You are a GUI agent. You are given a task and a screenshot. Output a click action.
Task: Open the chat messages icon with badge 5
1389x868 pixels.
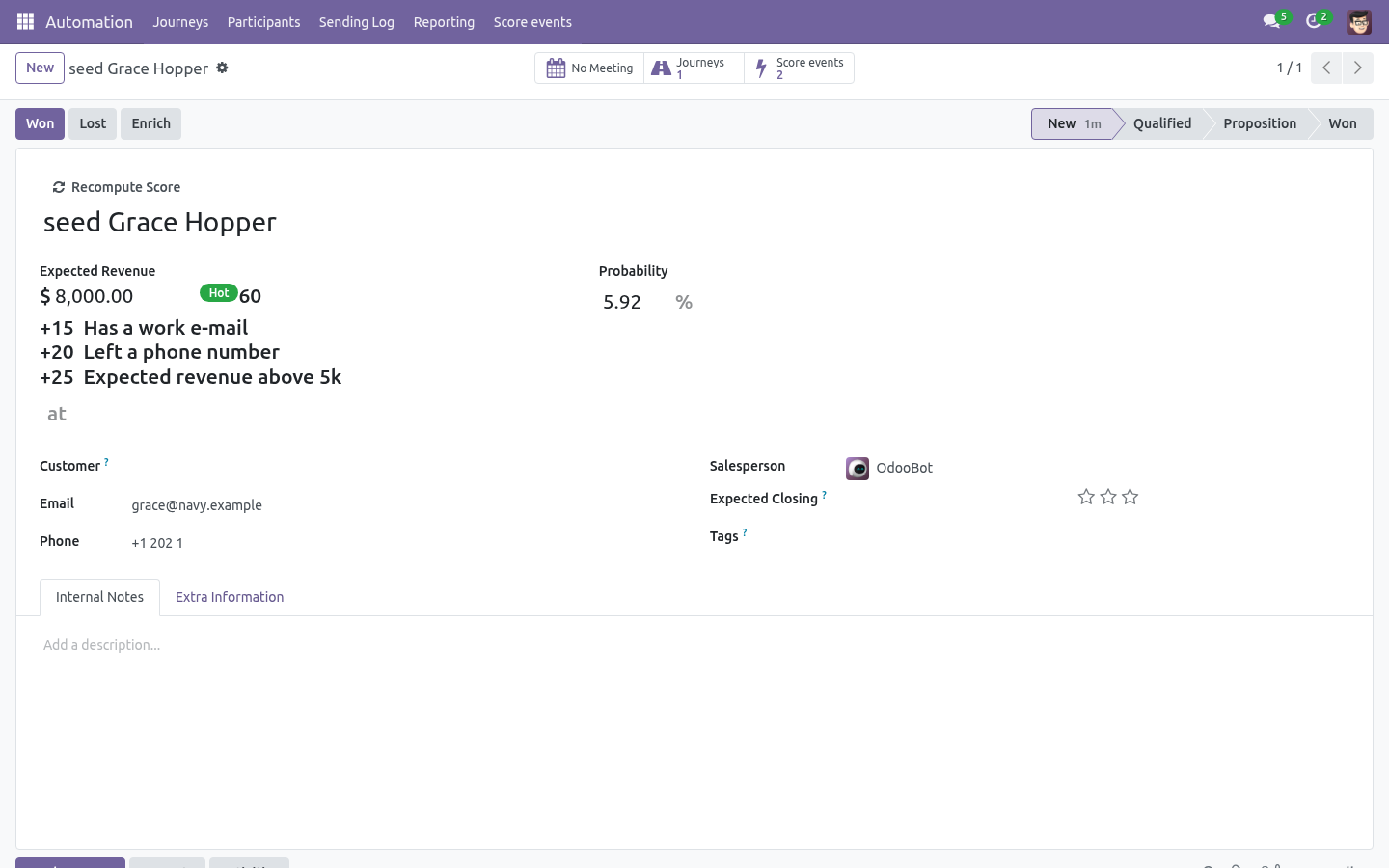(1275, 21)
